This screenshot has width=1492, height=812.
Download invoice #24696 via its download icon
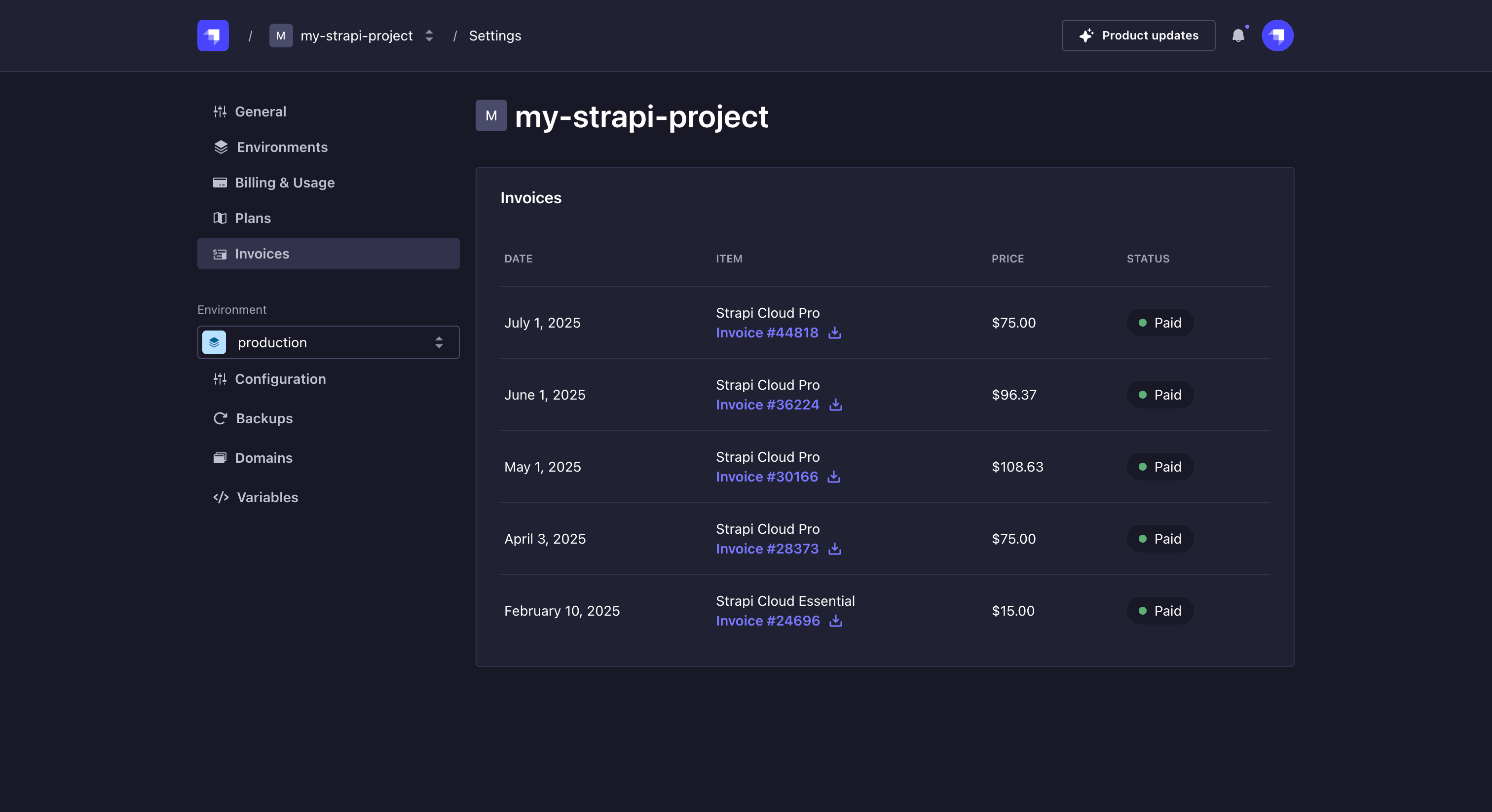click(835, 621)
